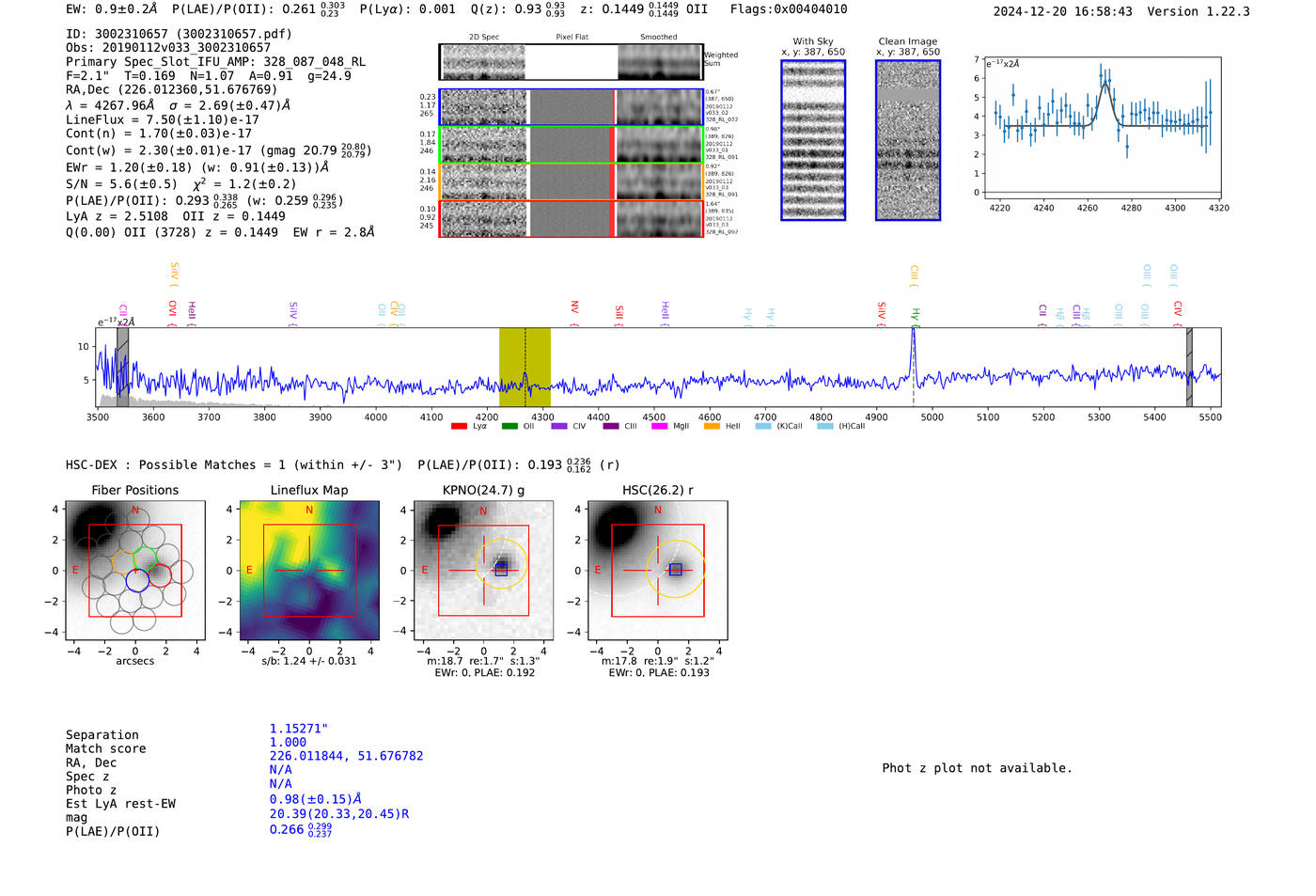
Task: Click the Separation value 1.15271"
Action: click(x=299, y=729)
